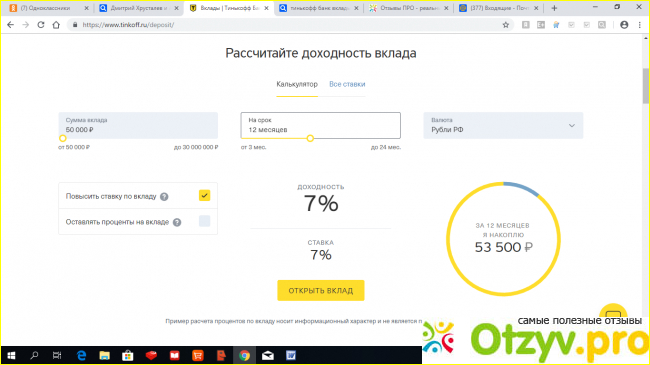
Task: Open the new tab plus button
Action: [x=554, y=8]
